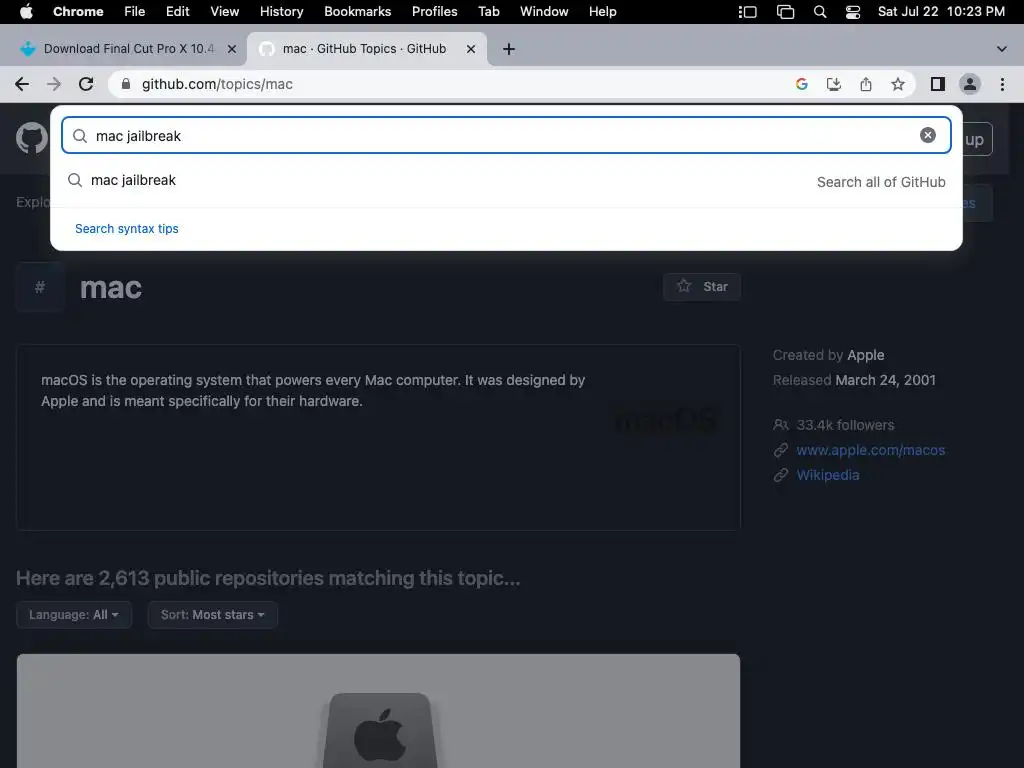
Task: Click the Google icon in address bar
Action: 802,84
